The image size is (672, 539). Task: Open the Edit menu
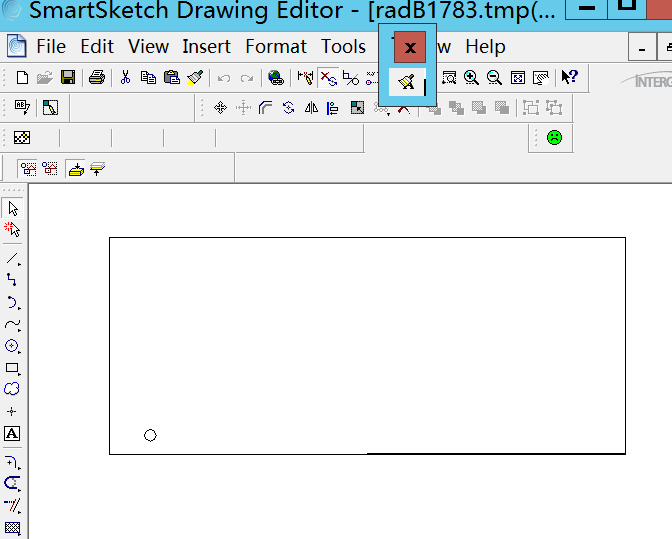click(97, 46)
